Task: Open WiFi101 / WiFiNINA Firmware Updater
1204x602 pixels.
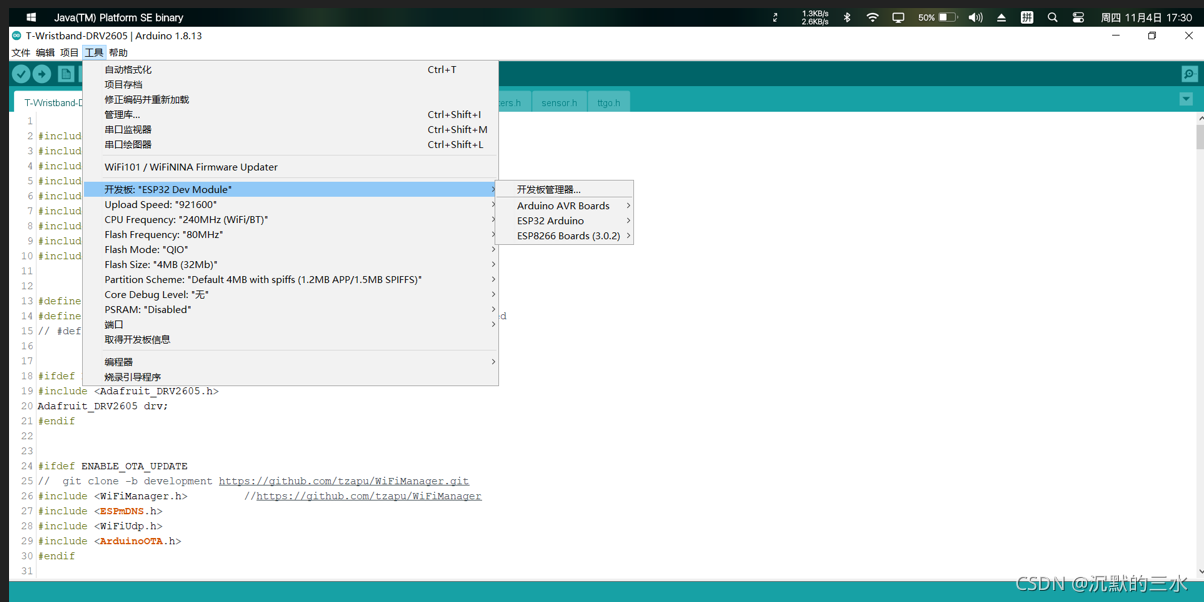Action: coord(291,167)
